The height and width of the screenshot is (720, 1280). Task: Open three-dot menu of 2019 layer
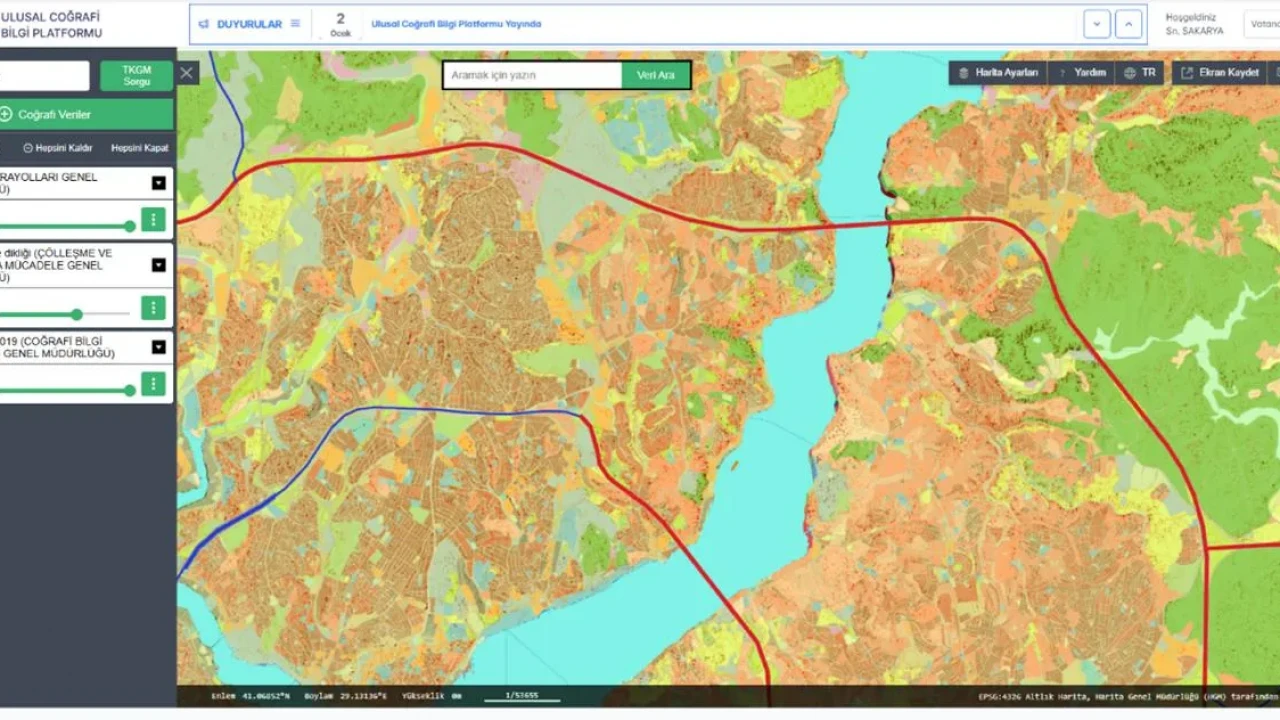pos(153,384)
